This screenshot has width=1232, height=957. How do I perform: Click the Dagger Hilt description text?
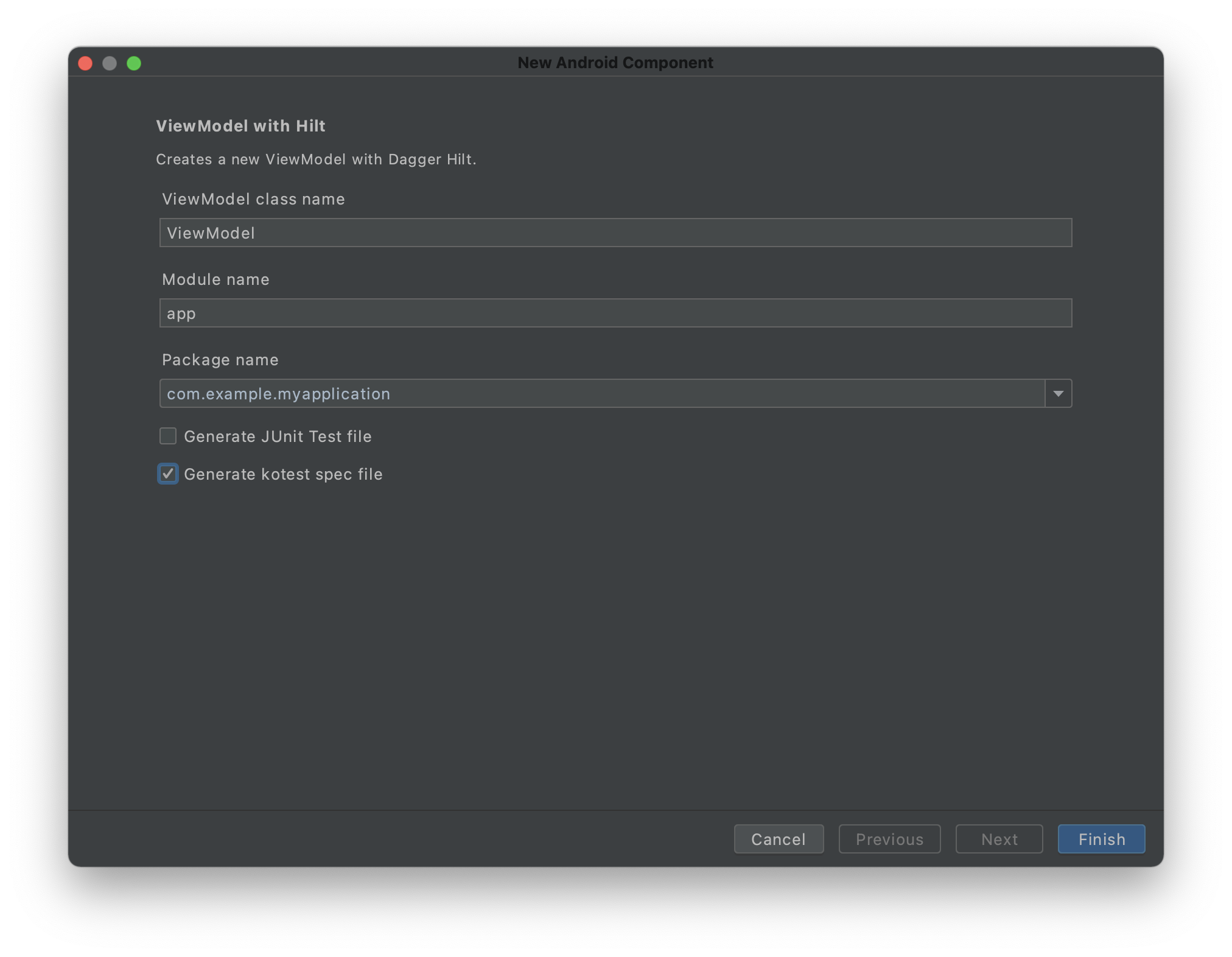[316, 159]
